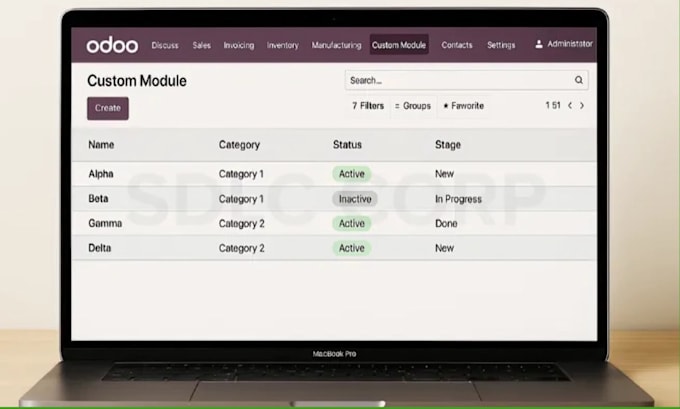Expand the Groups dropdown
The image size is (680, 409).
click(412, 106)
